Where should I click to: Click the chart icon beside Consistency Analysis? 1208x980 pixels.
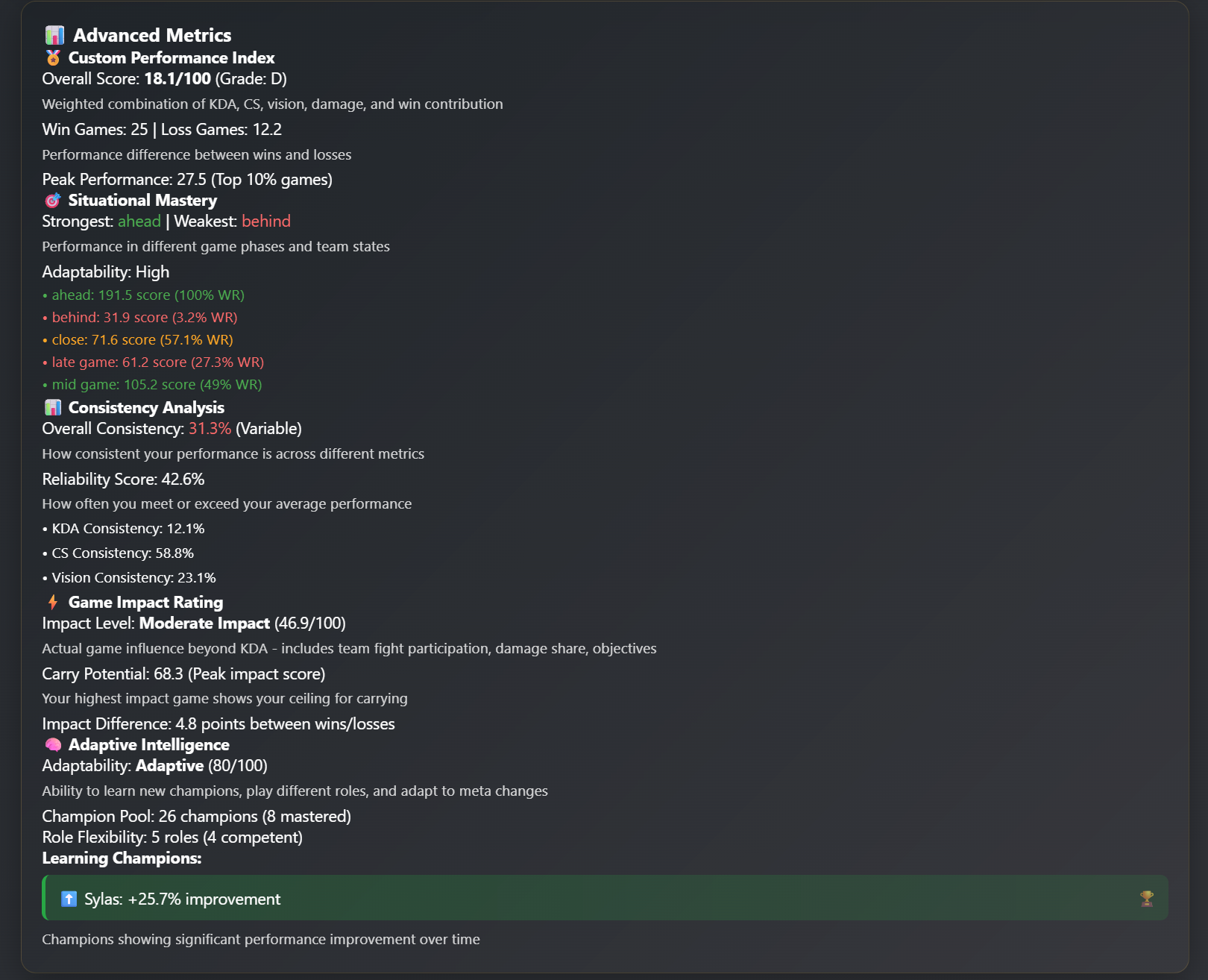[53, 407]
